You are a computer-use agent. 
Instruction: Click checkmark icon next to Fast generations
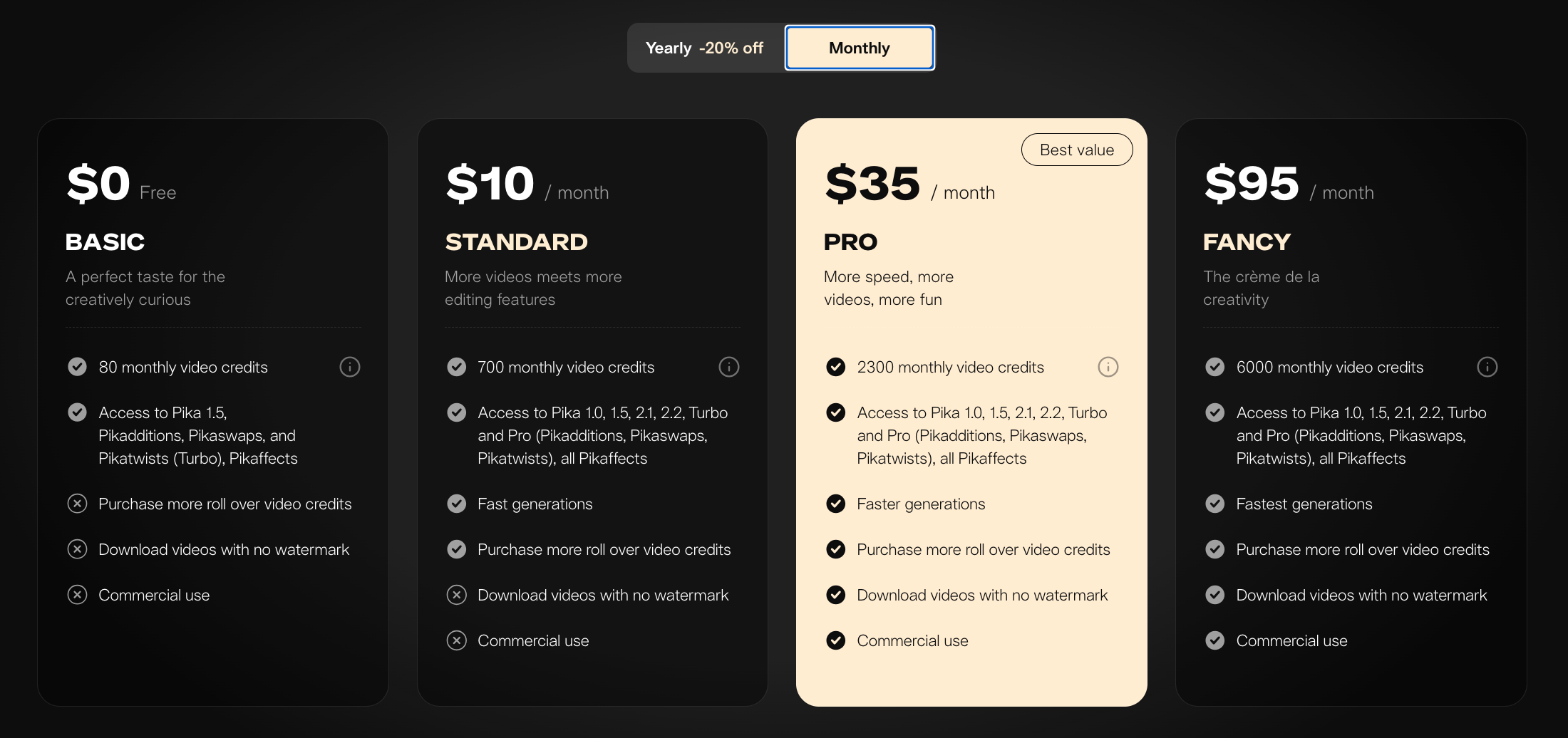click(456, 504)
